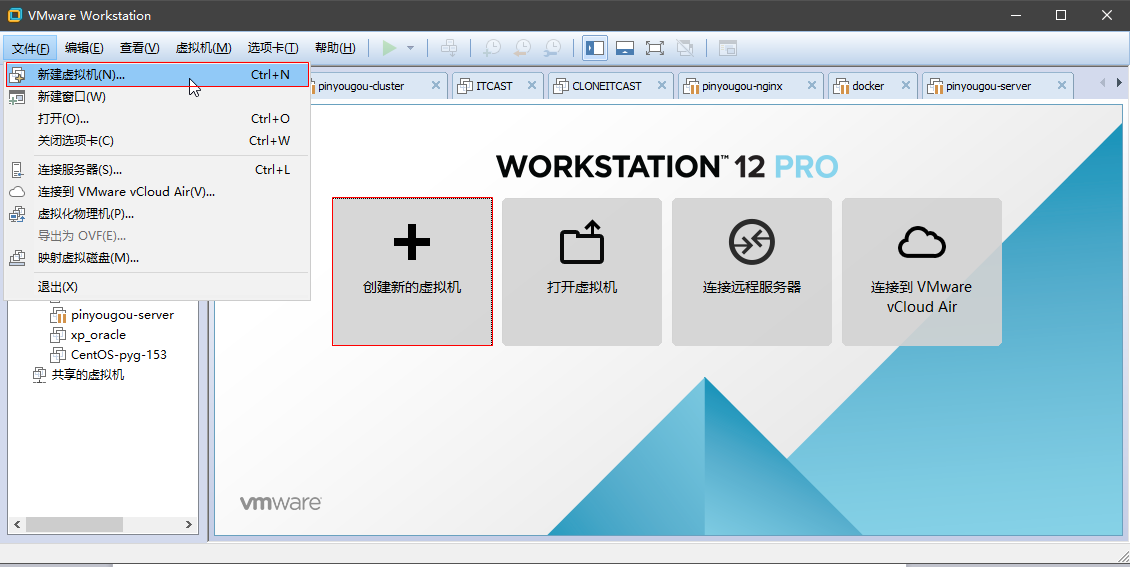Click the tab strip left arrow

pos(1102,84)
